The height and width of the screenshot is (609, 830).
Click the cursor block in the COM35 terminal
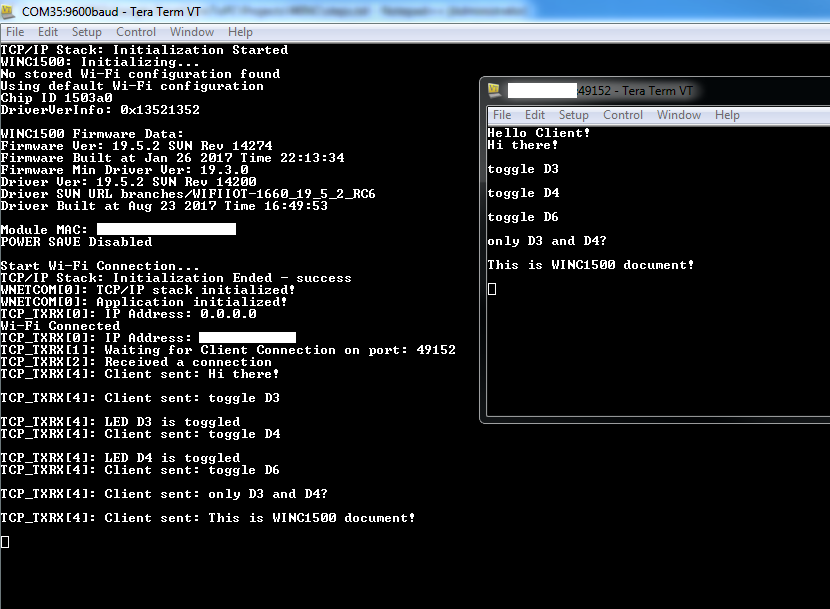pyautogui.click(x=5, y=542)
